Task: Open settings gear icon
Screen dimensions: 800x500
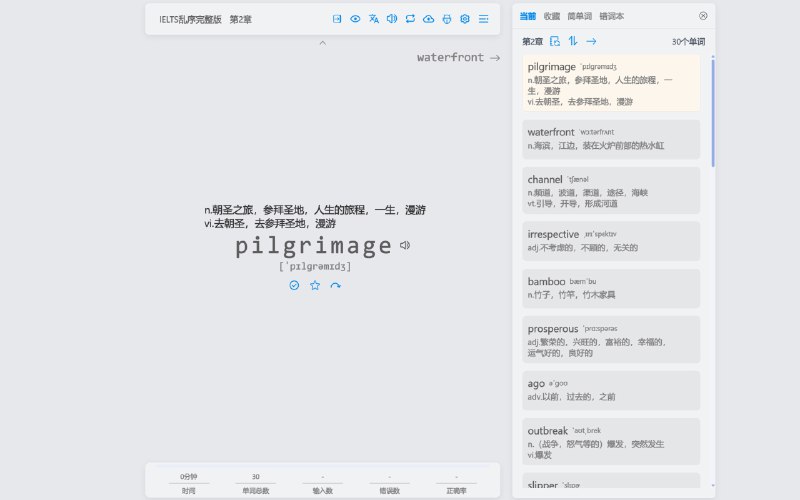Action: point(465,19)
